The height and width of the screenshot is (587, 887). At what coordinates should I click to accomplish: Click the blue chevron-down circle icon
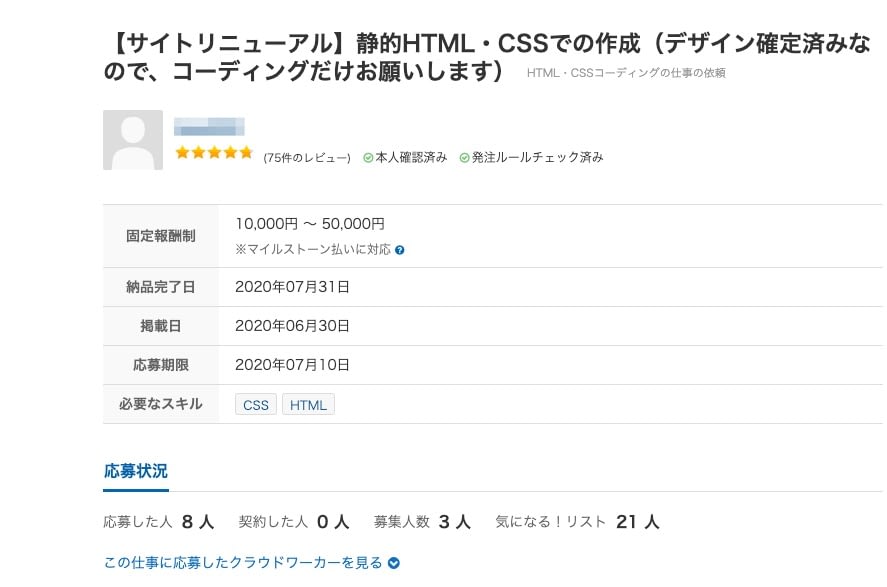pos(394,563)
